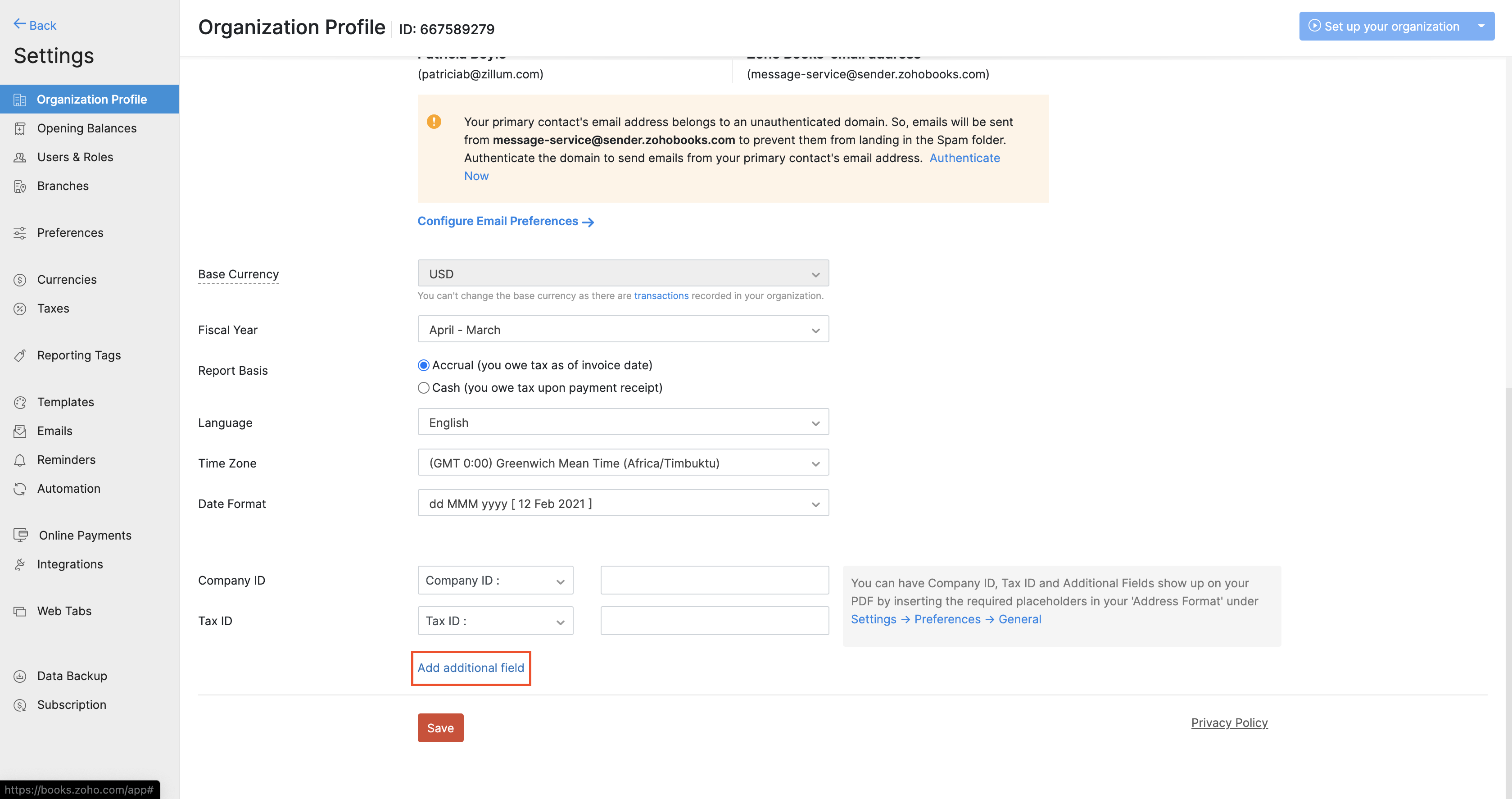Click the Data Backup sidebar icon

coord(20,676)
